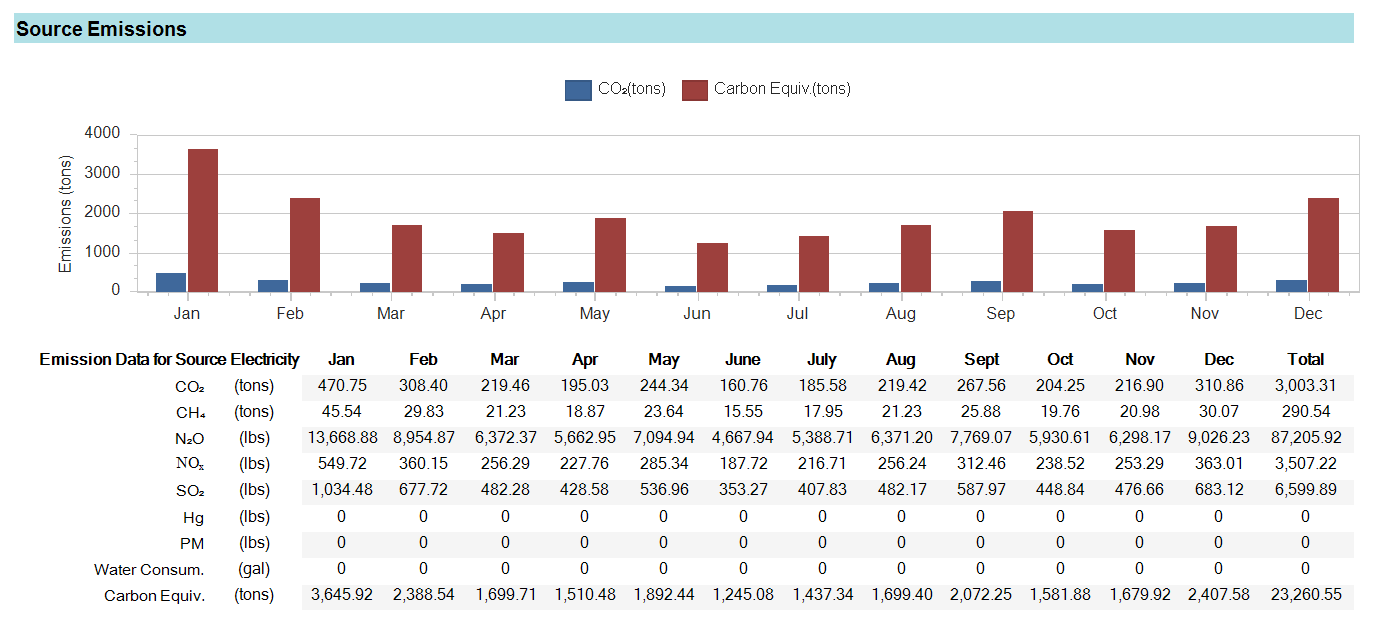Click the Carbon Equiv. total value 23,260.55
This screenshot has width=1383, height=622.
[1305, 594]
